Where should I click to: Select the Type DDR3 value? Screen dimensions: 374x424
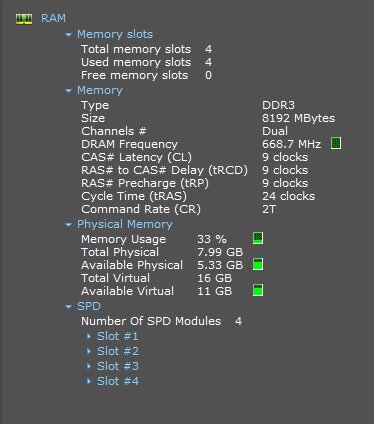[278, 105]
